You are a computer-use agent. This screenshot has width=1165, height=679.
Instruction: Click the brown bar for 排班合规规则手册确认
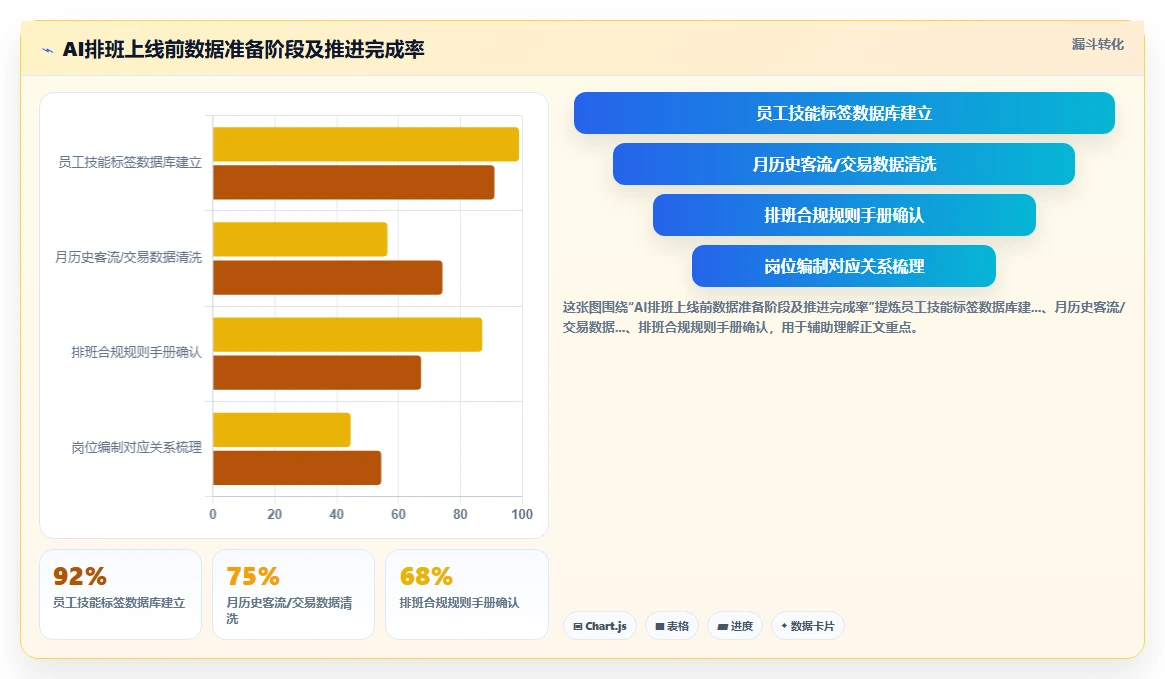(x=317, y=372)
